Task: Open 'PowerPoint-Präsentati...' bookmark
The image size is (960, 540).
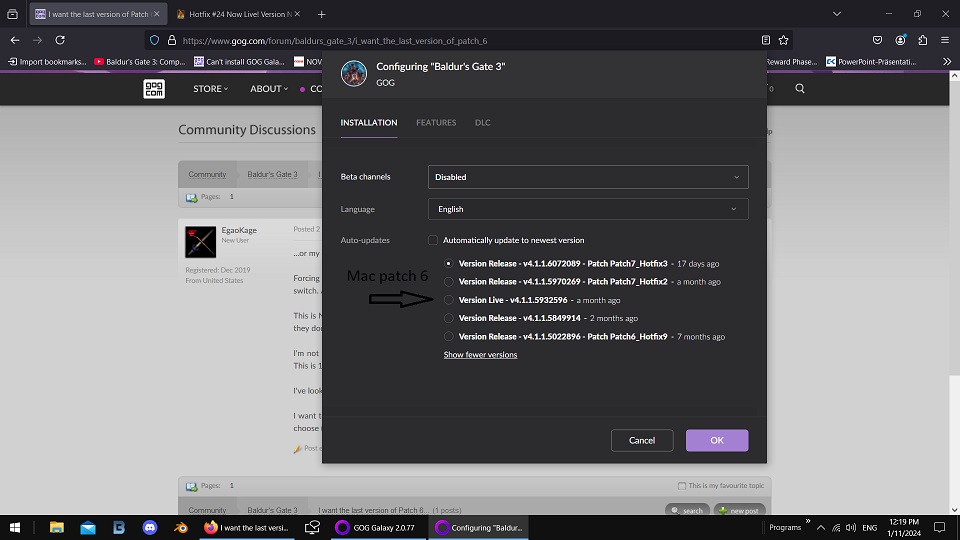Action: click(x=871, y=61)
